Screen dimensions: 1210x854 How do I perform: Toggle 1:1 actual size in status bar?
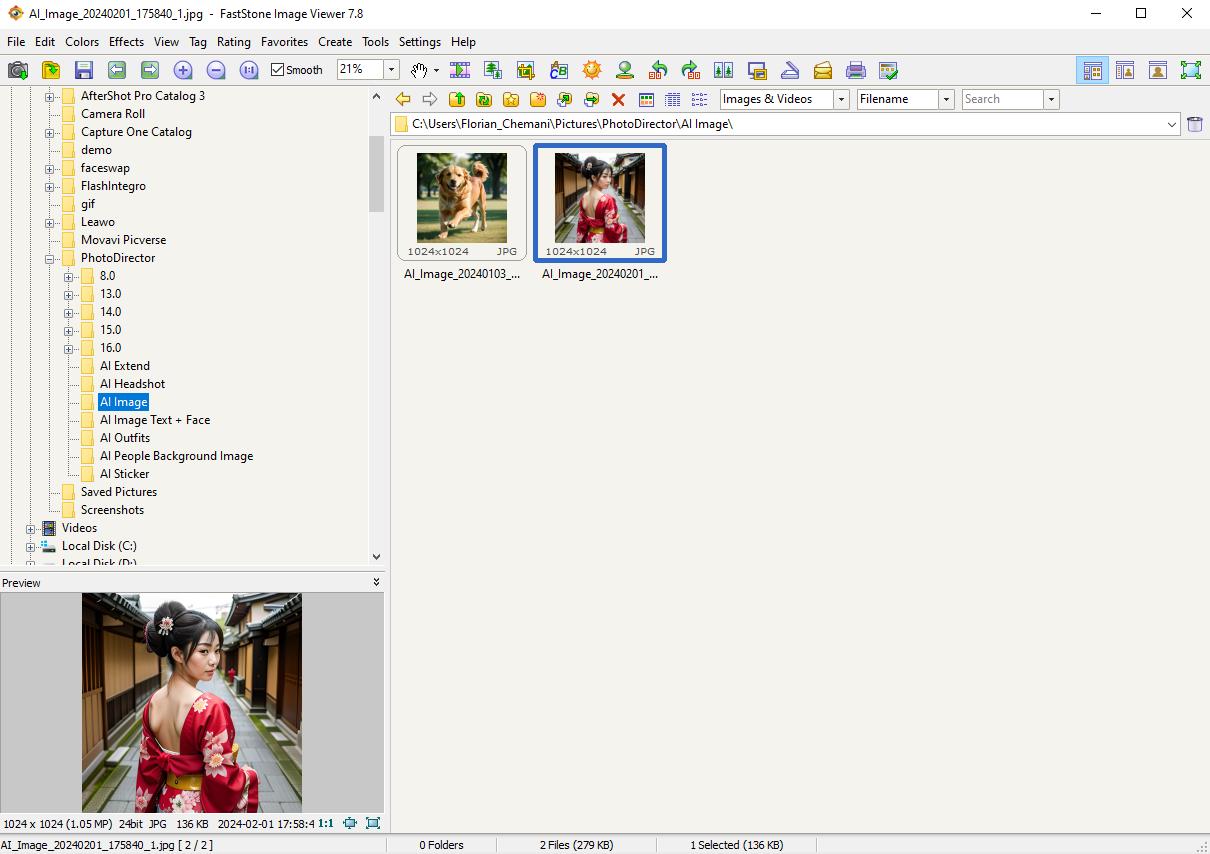326,823
